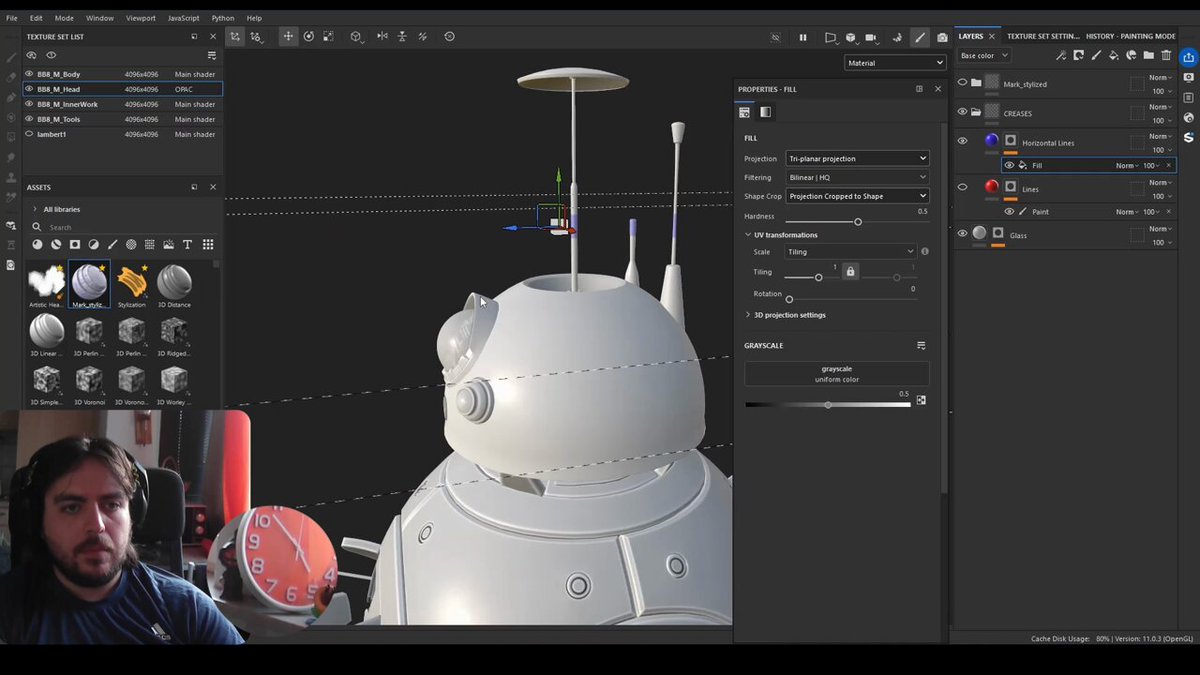1200x675 pixels.
Task: Hide the Mark_stylized layer folder
Action: pos(962,83)
